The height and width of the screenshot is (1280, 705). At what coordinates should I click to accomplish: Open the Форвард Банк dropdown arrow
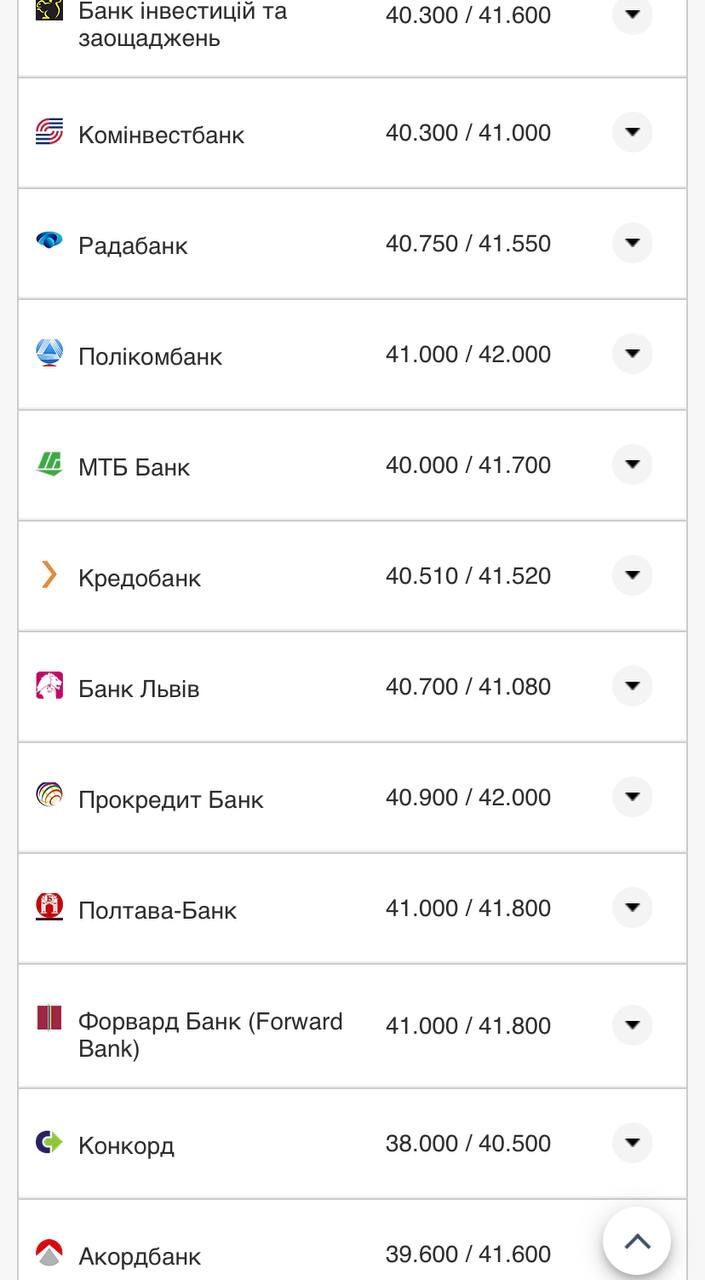coord(632,1025)
